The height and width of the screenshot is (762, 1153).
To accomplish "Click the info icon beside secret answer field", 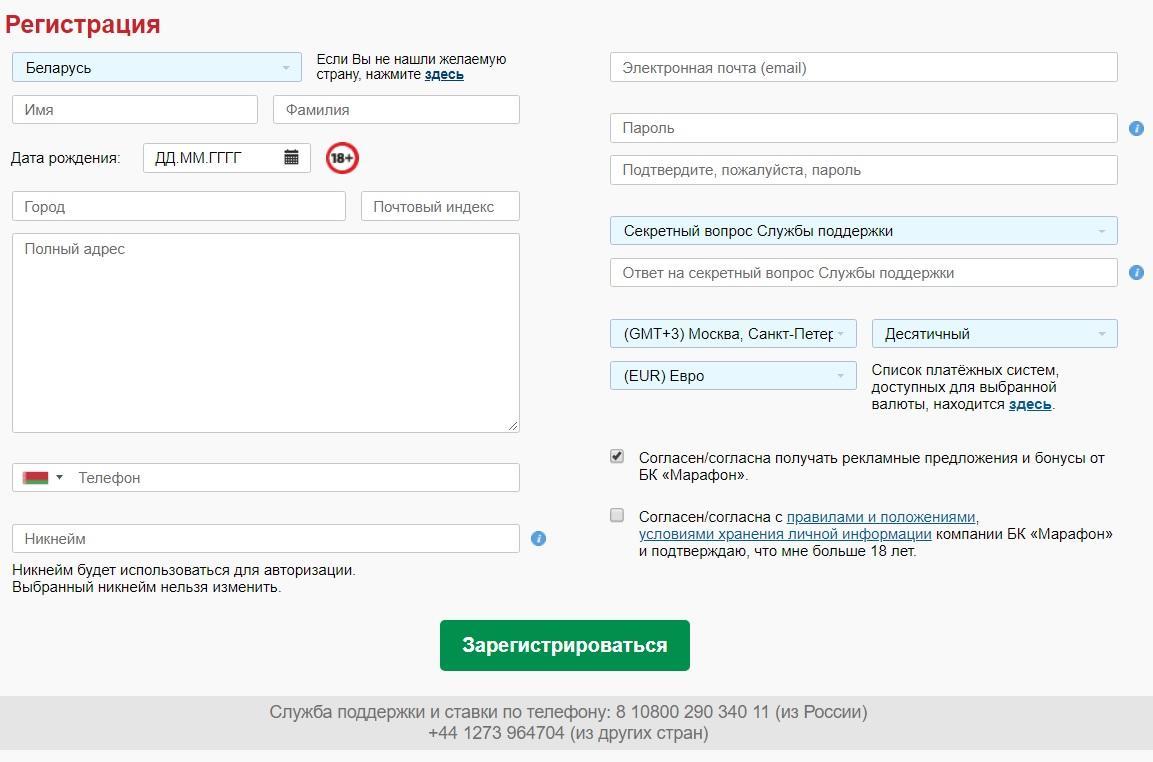I will [1136, 272].
